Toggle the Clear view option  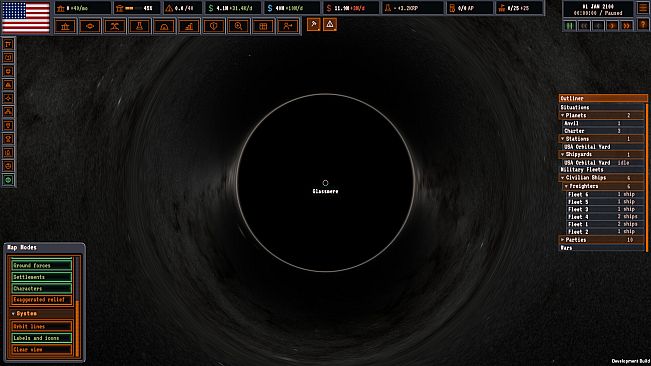pyautogui.click(x=42, y=350)
